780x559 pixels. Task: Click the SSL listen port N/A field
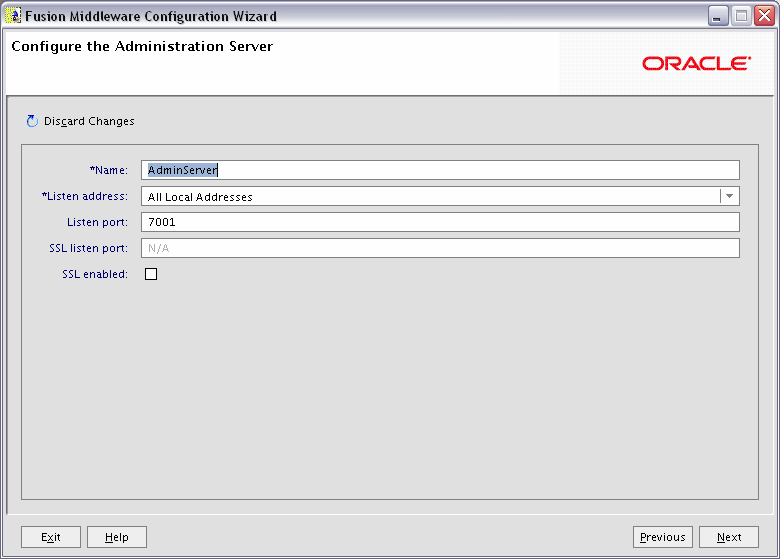pos(440,248)
